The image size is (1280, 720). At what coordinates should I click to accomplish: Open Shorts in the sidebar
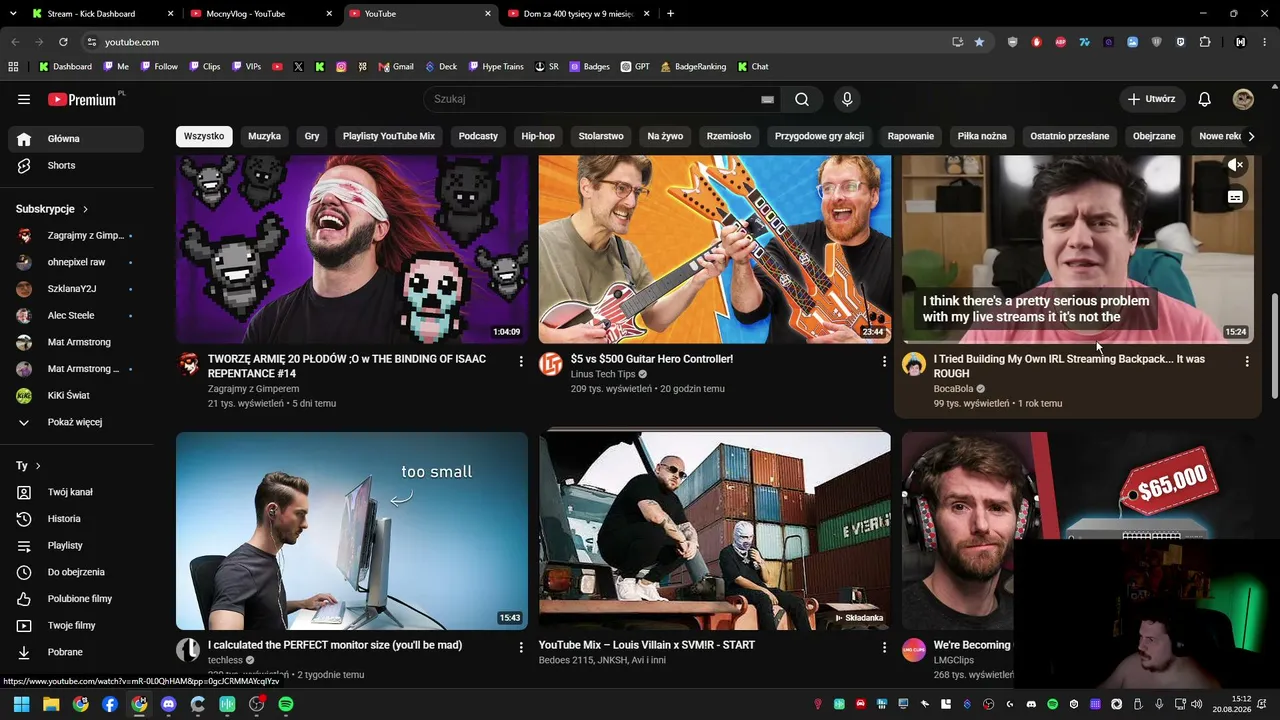click(x=76, y=165)
